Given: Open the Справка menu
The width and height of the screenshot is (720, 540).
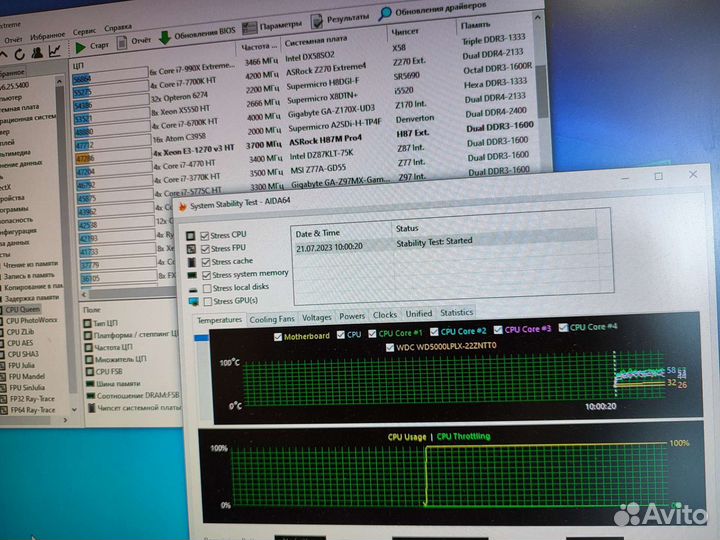Looking at the screenshot, I should (x=118, y=28).
